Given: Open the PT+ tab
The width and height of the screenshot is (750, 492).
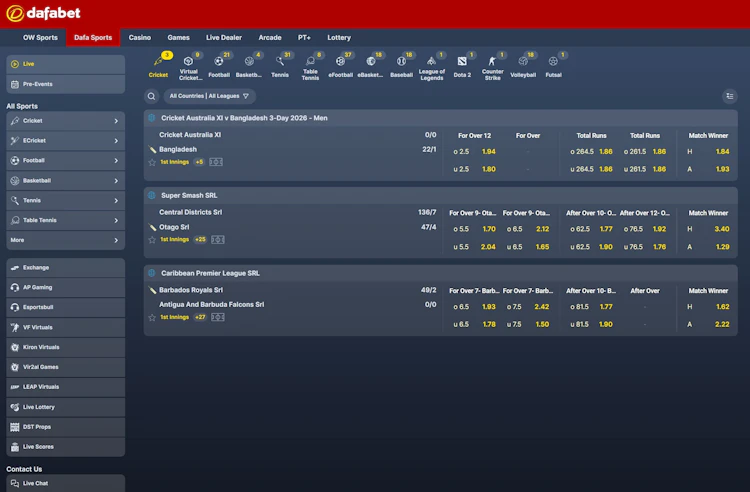Looking at the screenshot, I should tap(304, 37).
